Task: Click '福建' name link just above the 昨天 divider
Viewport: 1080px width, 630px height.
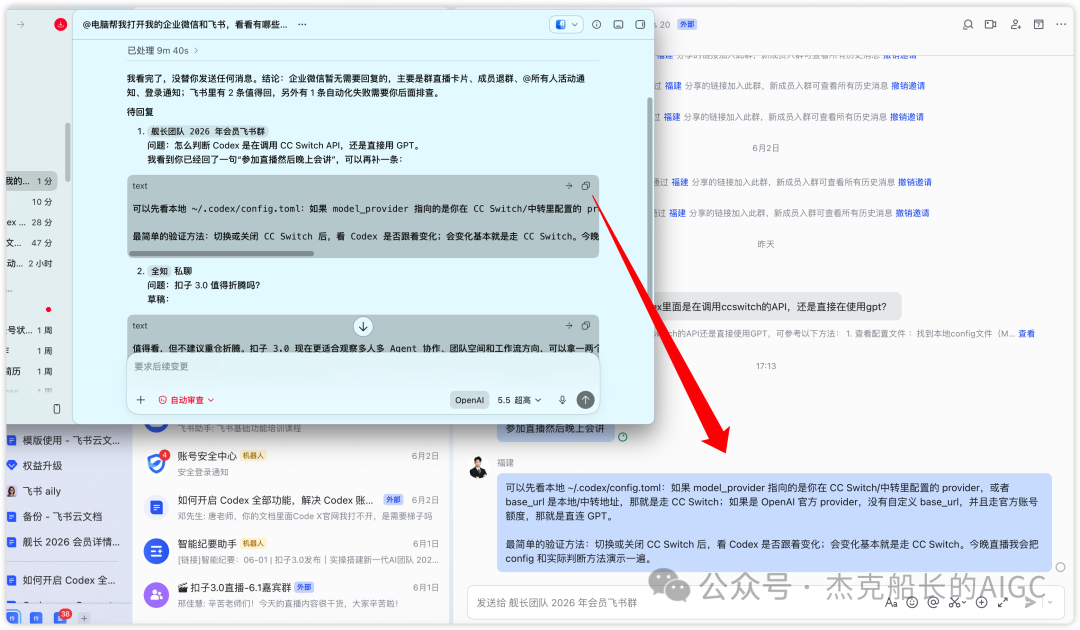Action: click(677, 213)
